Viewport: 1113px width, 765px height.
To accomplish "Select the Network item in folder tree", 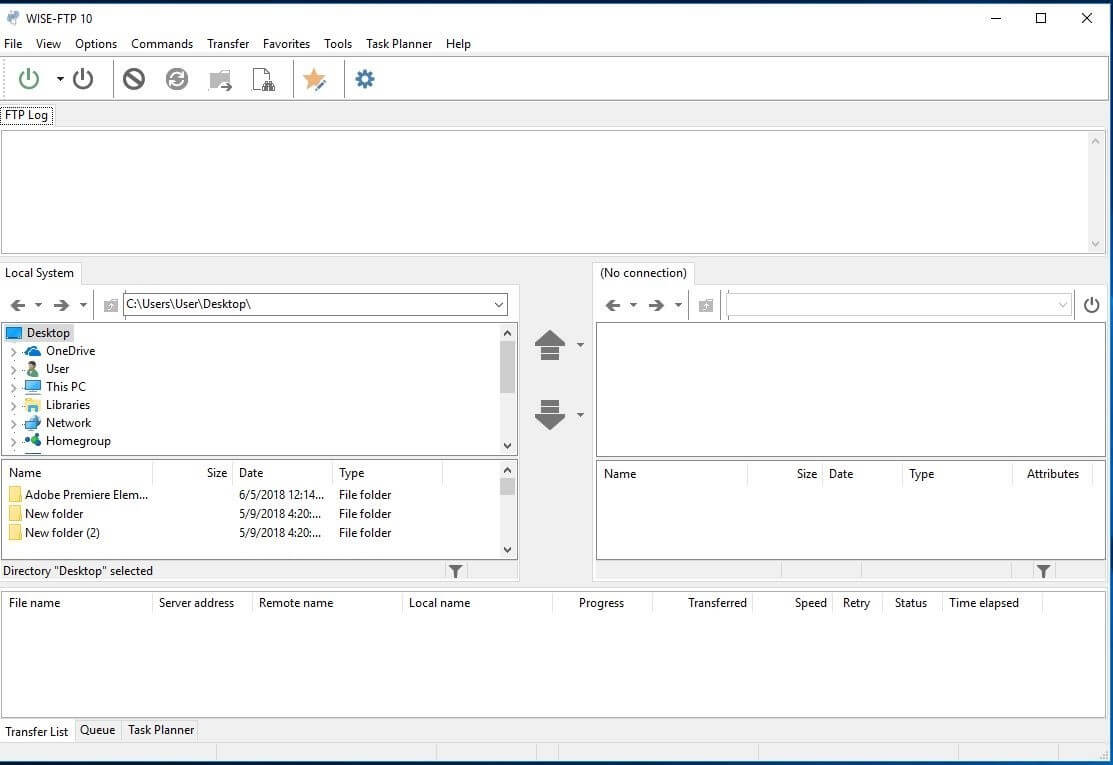I will pos(68,423).
